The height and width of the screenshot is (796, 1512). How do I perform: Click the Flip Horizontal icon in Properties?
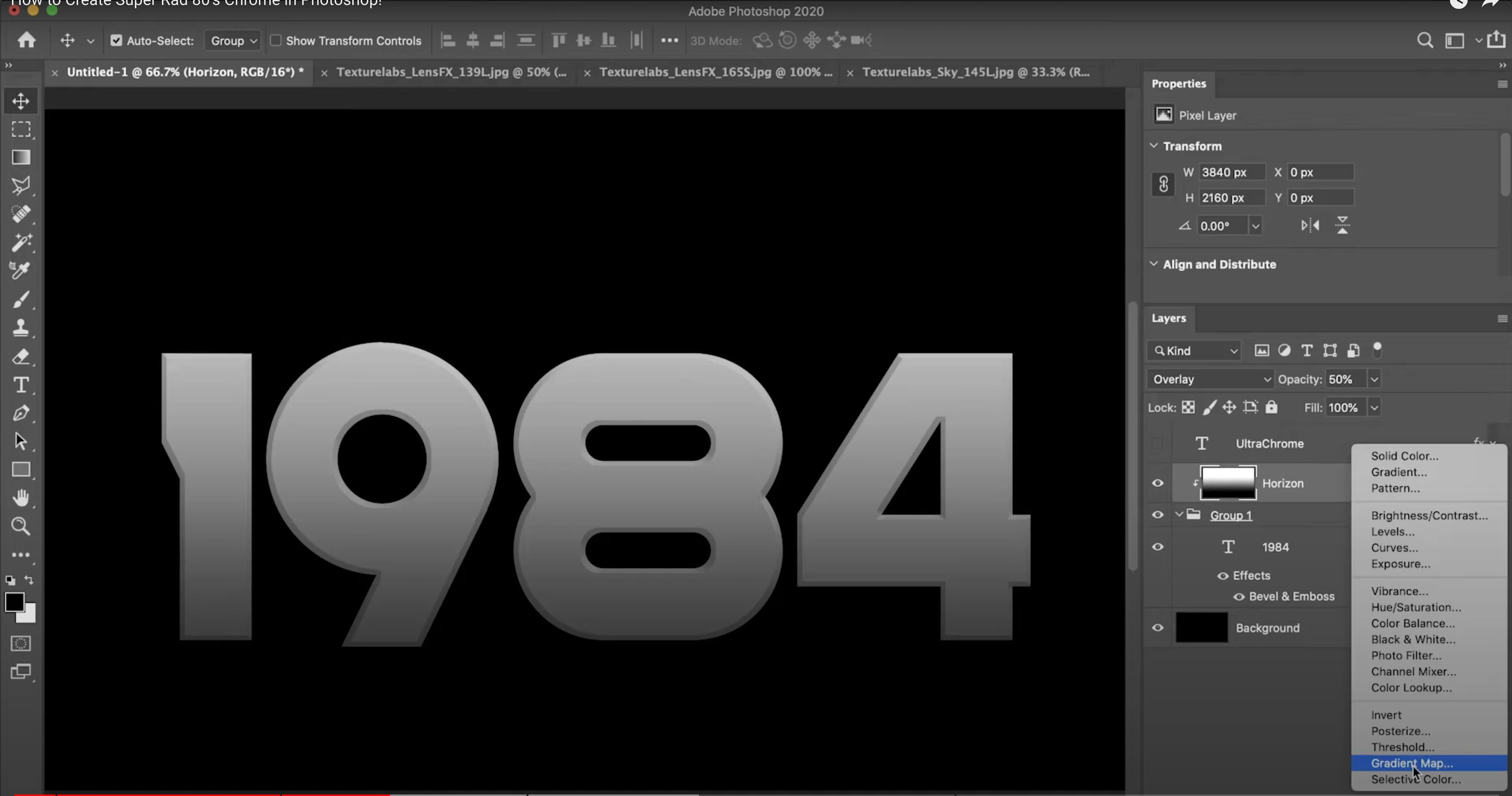pos(1310,225)
